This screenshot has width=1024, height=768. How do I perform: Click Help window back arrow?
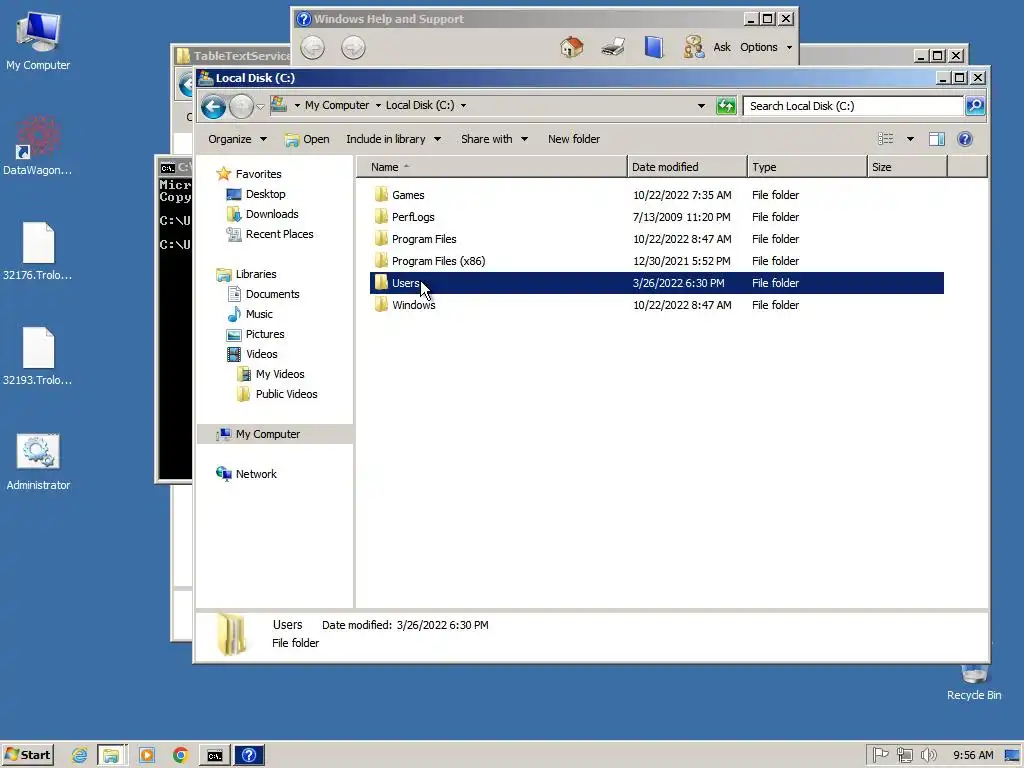point(312,48)
